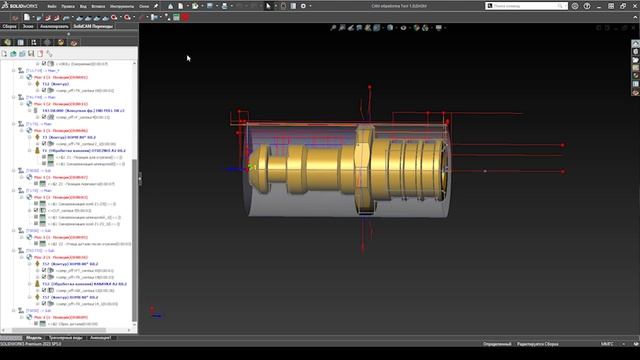Open the Окно menu
This screenshot has height=360, width=640.
[x=144, y=6]
